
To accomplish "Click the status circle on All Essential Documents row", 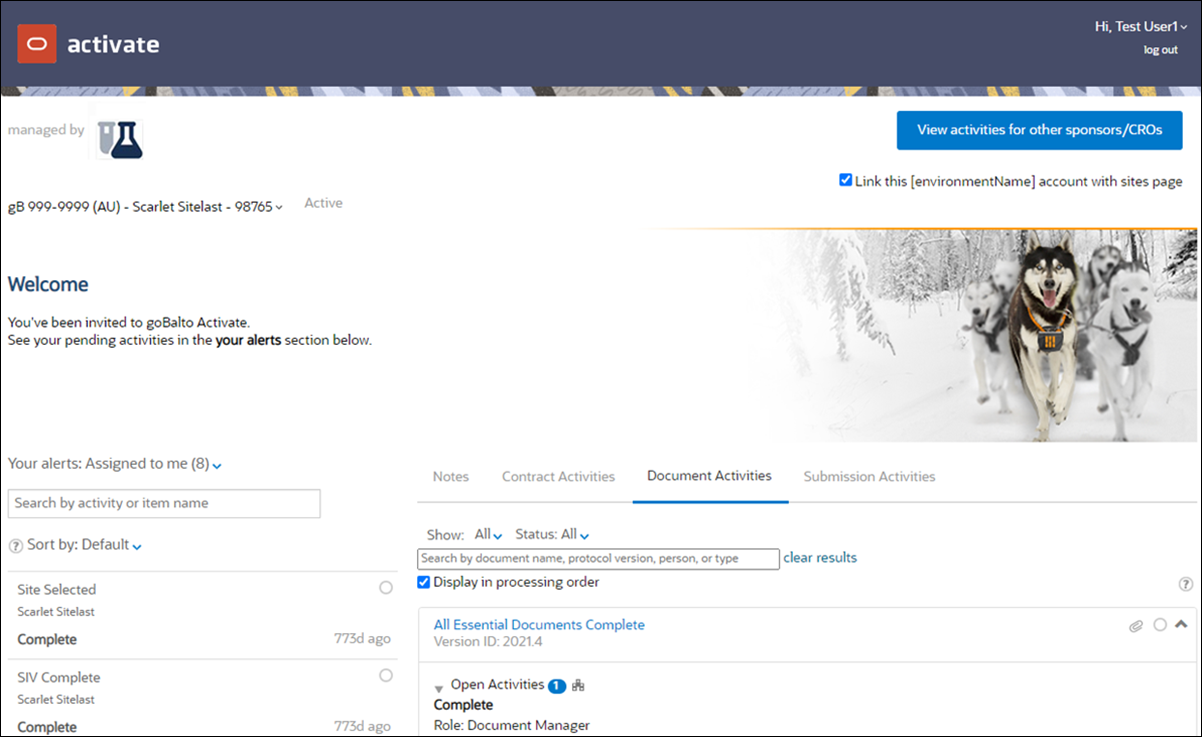I will click(1160, 625).
